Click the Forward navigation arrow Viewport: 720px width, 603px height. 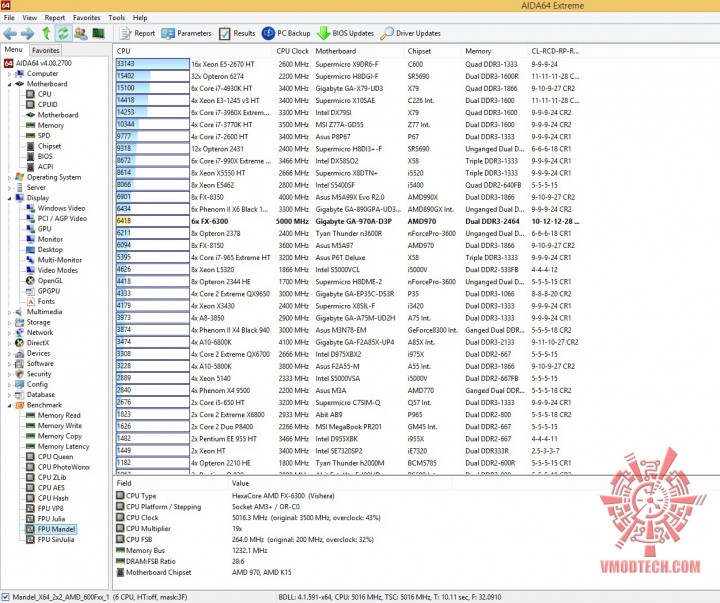pyautogui.click(x=27, y=34)
